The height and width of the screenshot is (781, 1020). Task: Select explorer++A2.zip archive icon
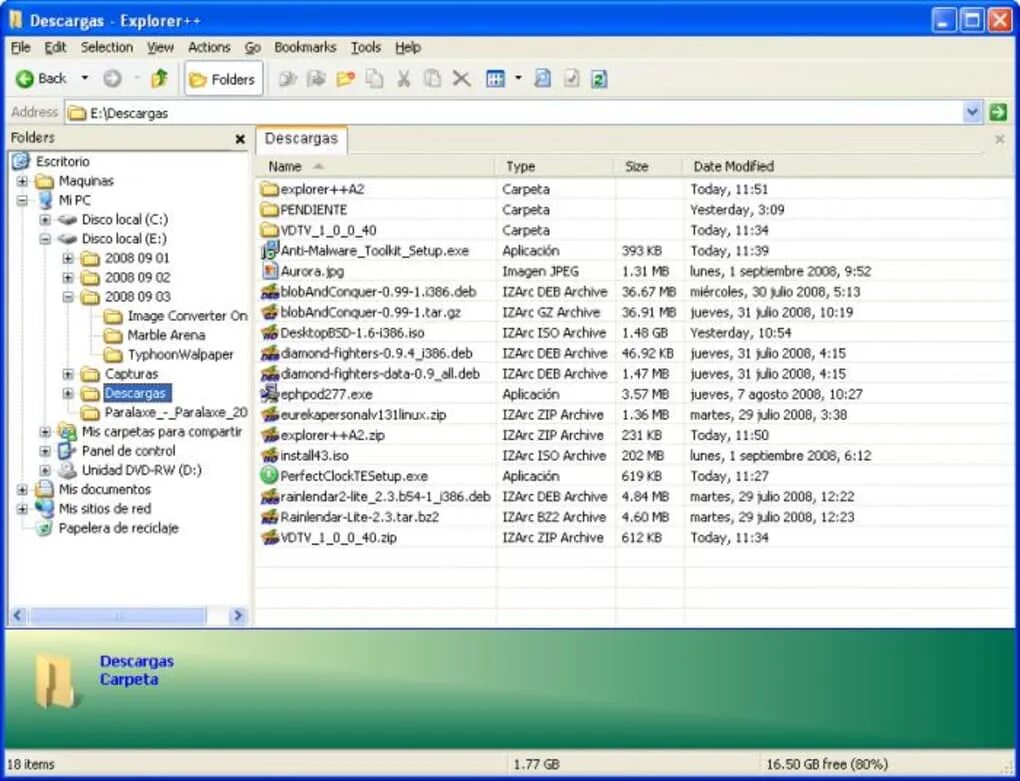[x=269, y=435]
